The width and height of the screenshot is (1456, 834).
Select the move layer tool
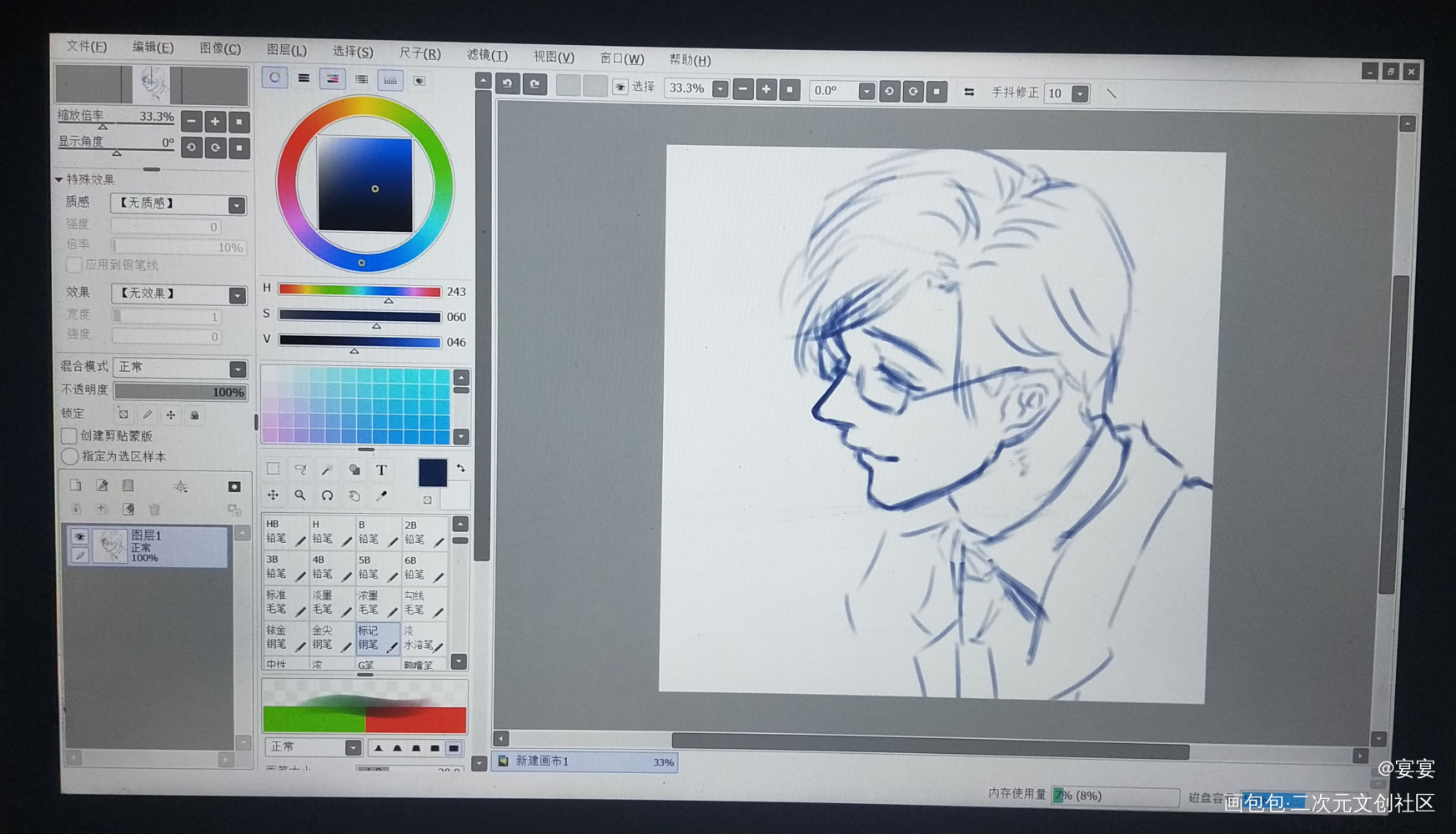(x=273, y=495)
